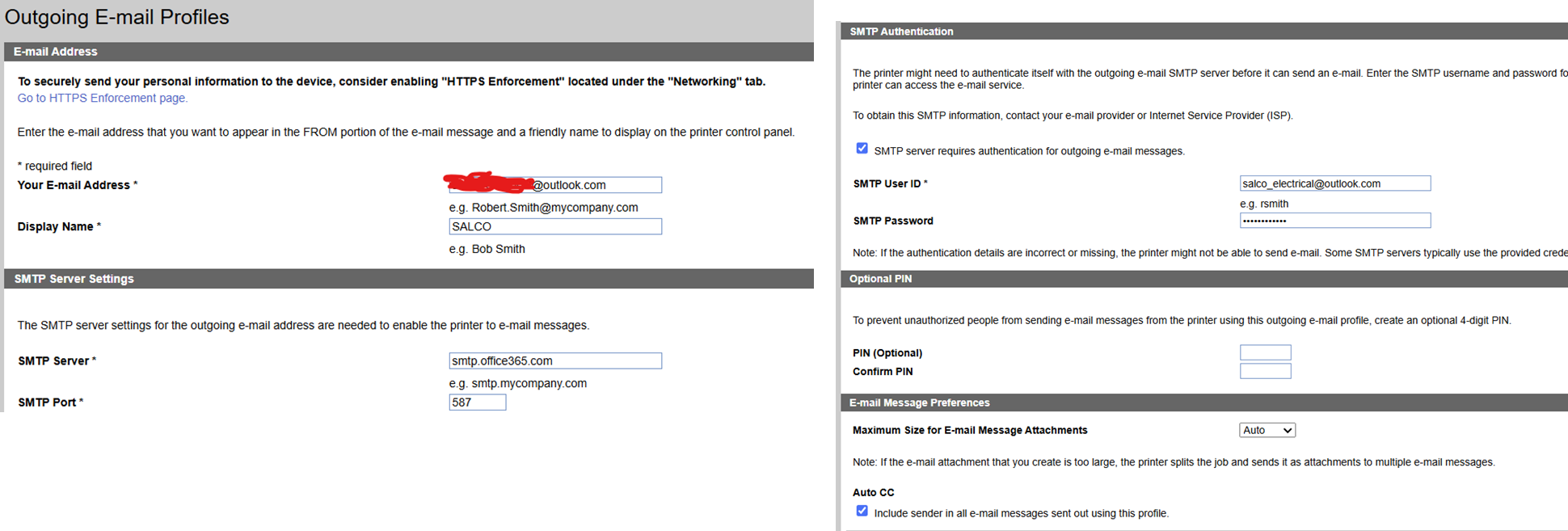
Task: Click the * required field note
Action: (x=55, y=166)
